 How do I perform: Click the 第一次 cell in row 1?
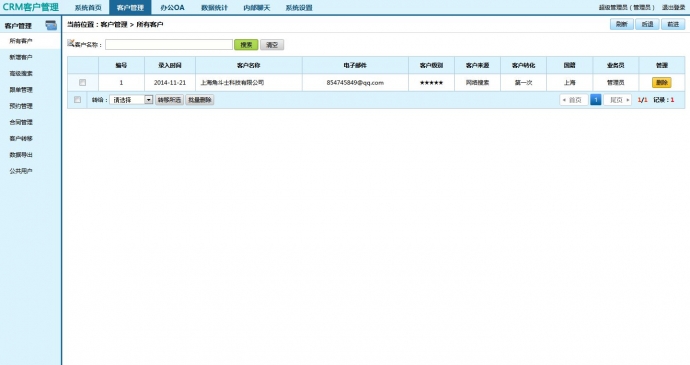pos(524,82)
